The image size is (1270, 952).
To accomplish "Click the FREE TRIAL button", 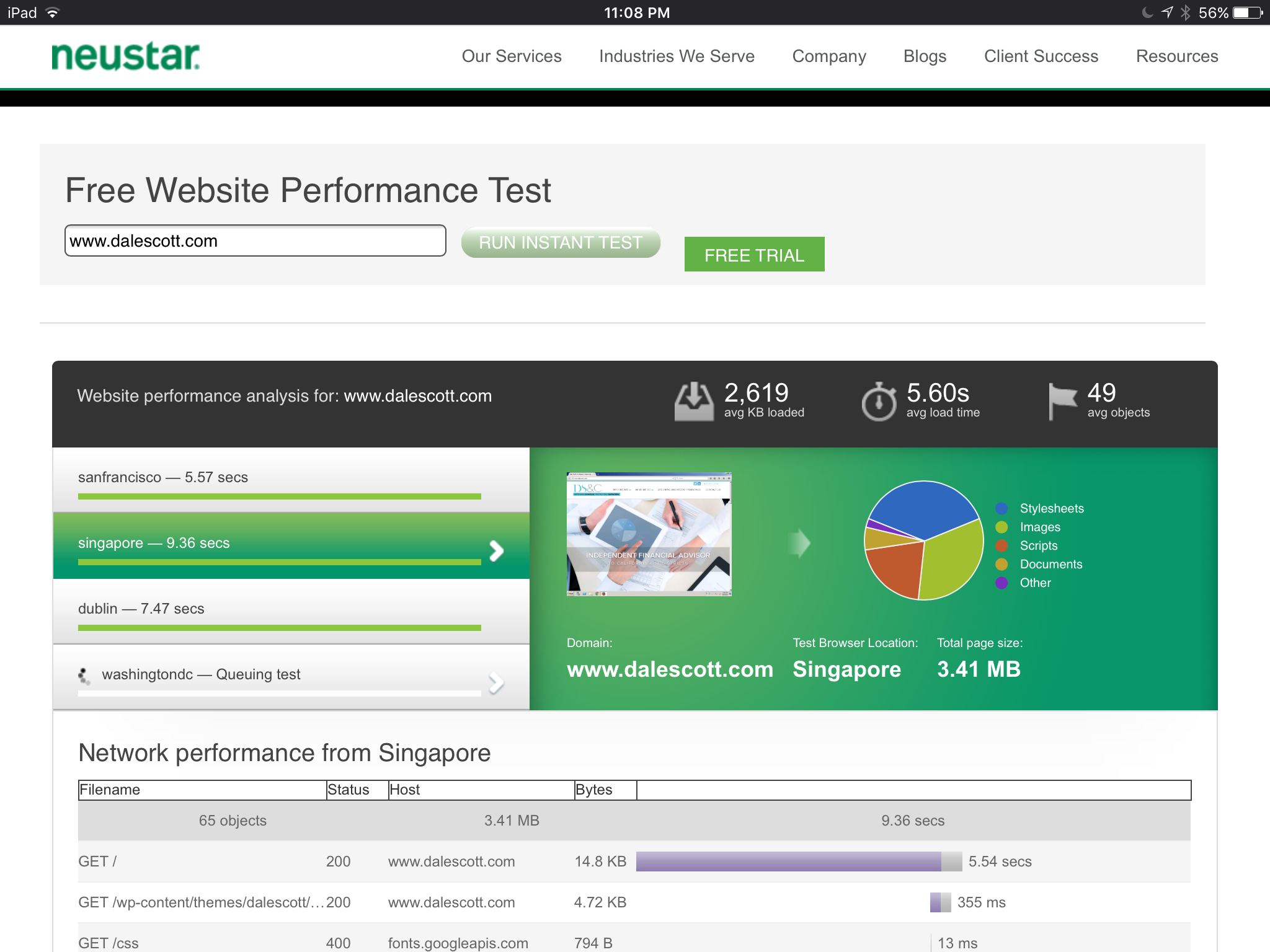I will 754,254.
